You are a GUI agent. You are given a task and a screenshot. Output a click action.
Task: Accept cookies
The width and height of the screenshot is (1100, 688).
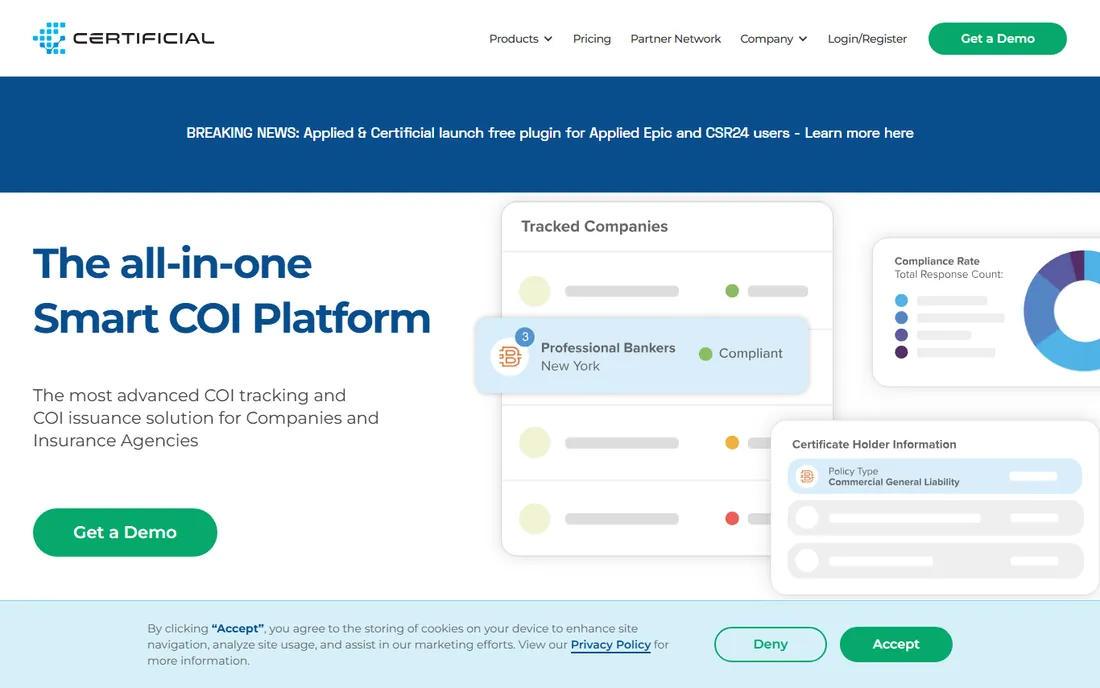tap(896, 644)
